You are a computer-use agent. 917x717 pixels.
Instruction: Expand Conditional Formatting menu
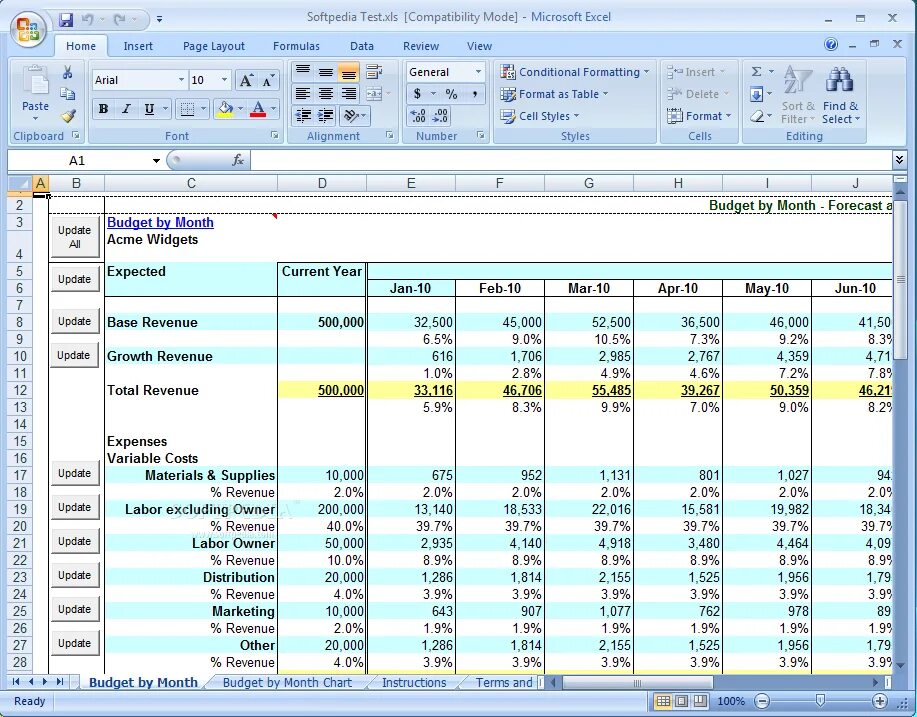click(x=575, y=72)
